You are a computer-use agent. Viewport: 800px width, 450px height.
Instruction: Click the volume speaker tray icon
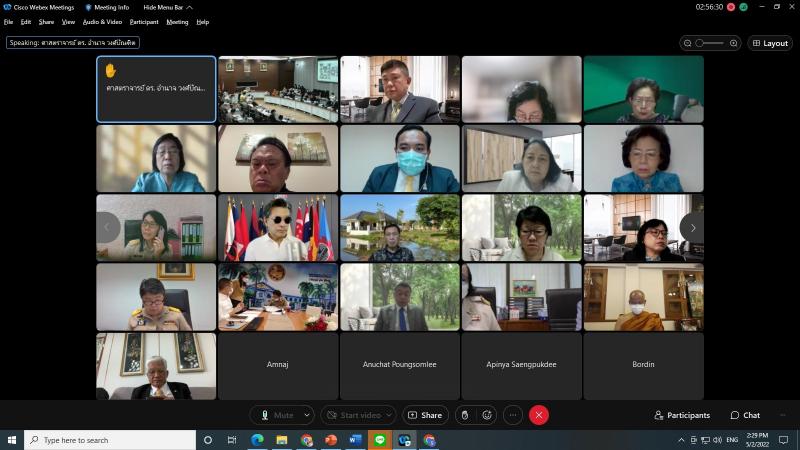tap(717, 440)
